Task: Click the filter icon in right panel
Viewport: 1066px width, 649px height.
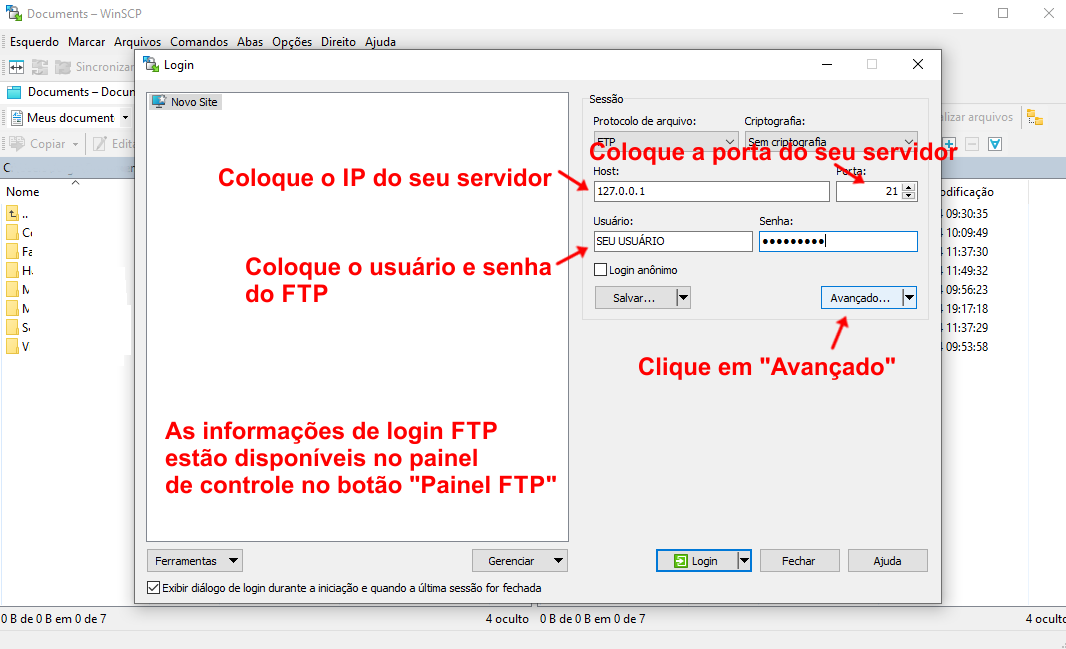Action: 995,143
